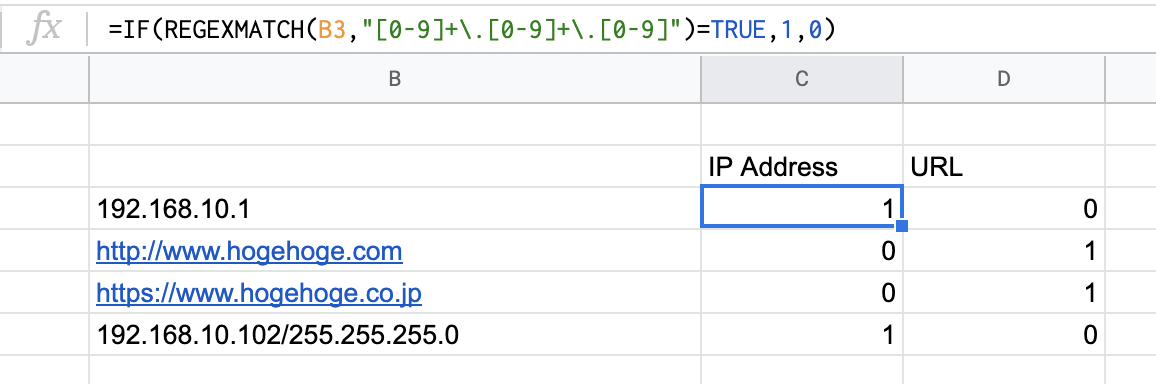
Task: Open the http://www.hogehoge.com link
Action: pyautogui.click(x=249, y=252)
